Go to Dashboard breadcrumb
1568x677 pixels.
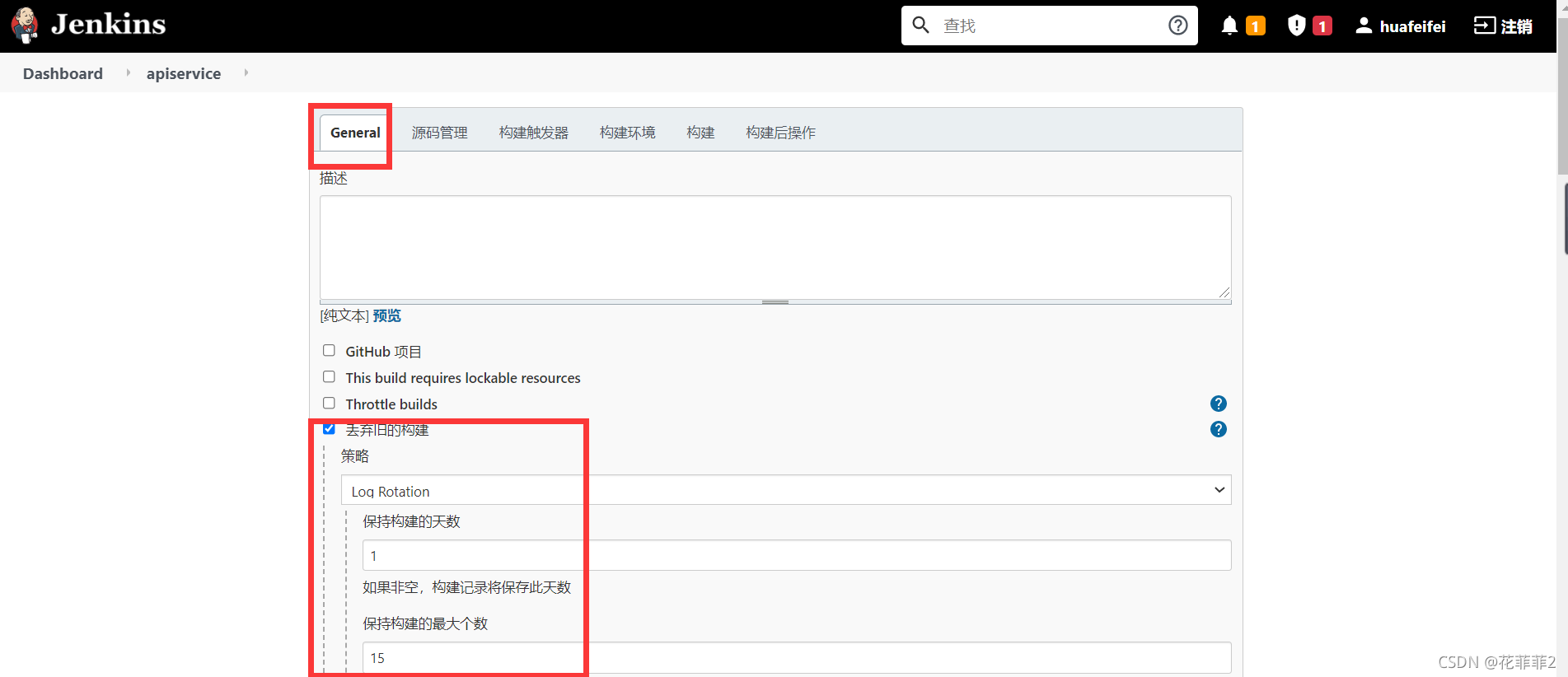(63, 73)
